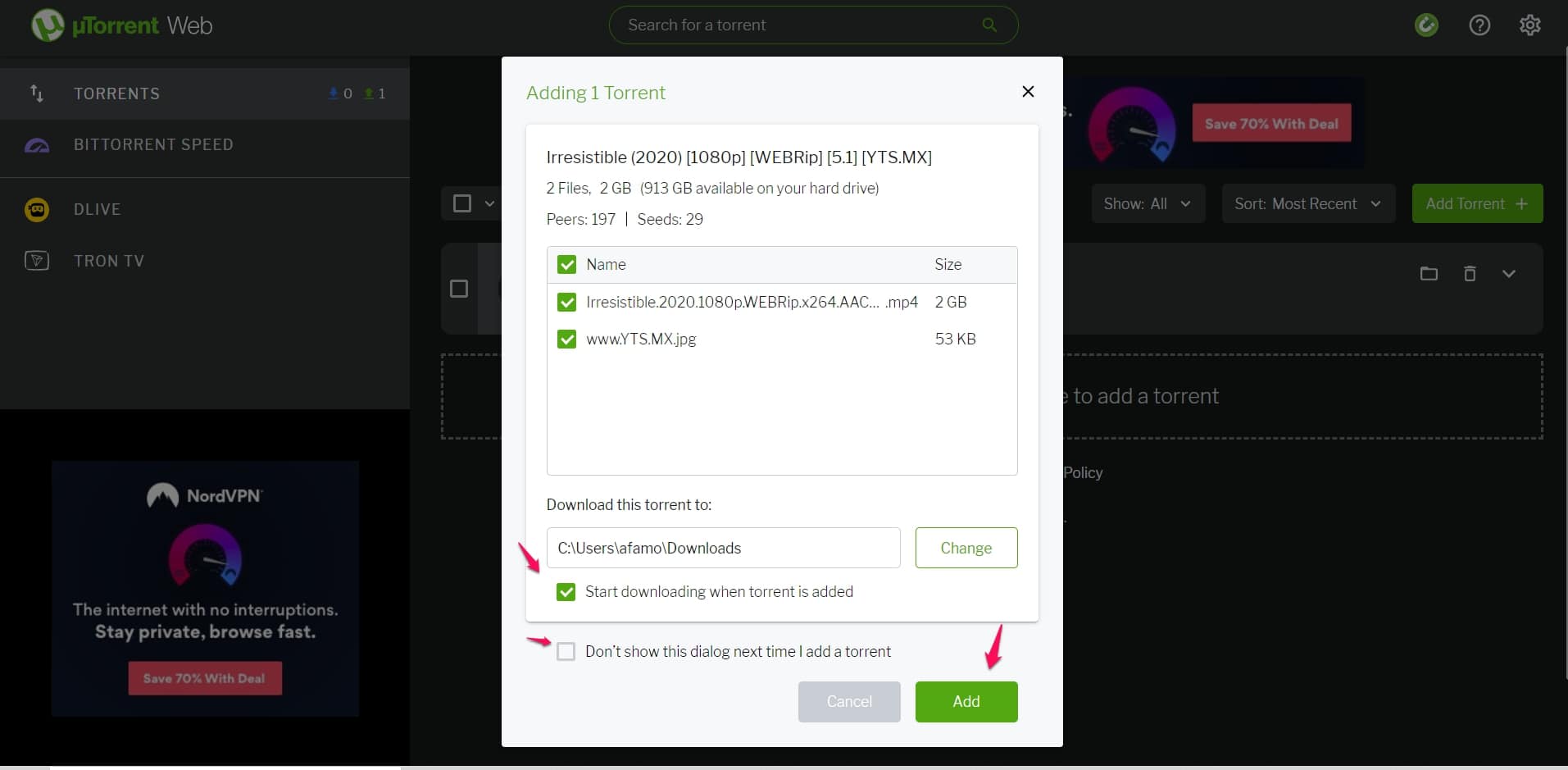Open BitTorrent Speed sidebar item

pos(153,145)
